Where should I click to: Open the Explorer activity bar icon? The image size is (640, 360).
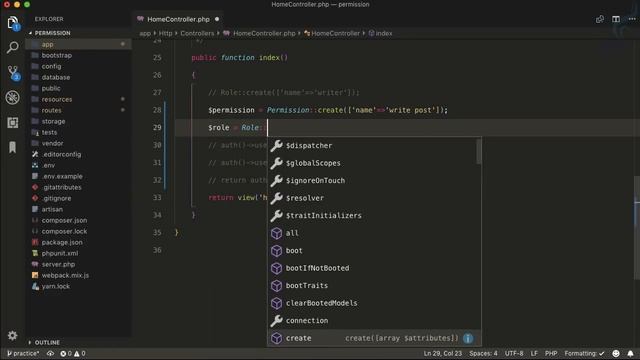click(x=13, y=23)
